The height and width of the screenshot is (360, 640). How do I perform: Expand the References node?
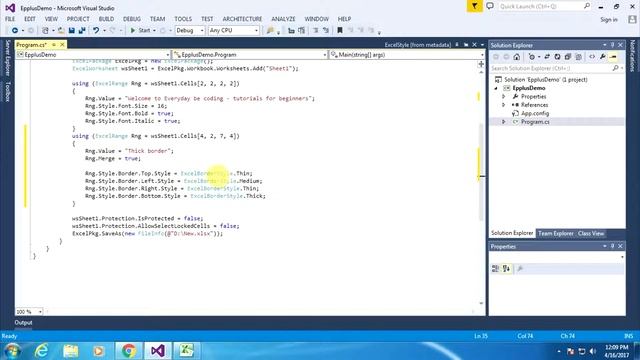[504, 105]
